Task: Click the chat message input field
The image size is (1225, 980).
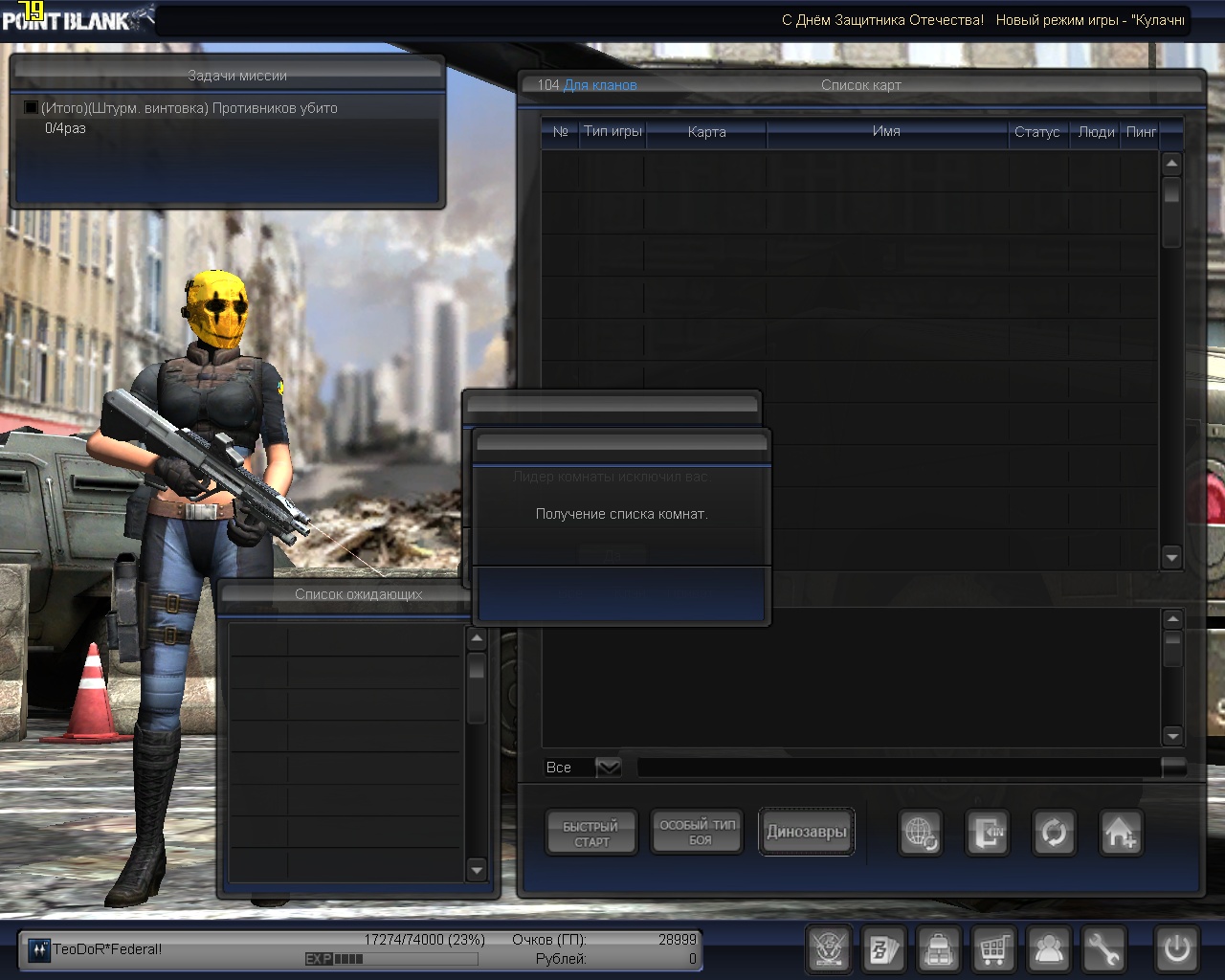Action: click(x=898, y=768)
